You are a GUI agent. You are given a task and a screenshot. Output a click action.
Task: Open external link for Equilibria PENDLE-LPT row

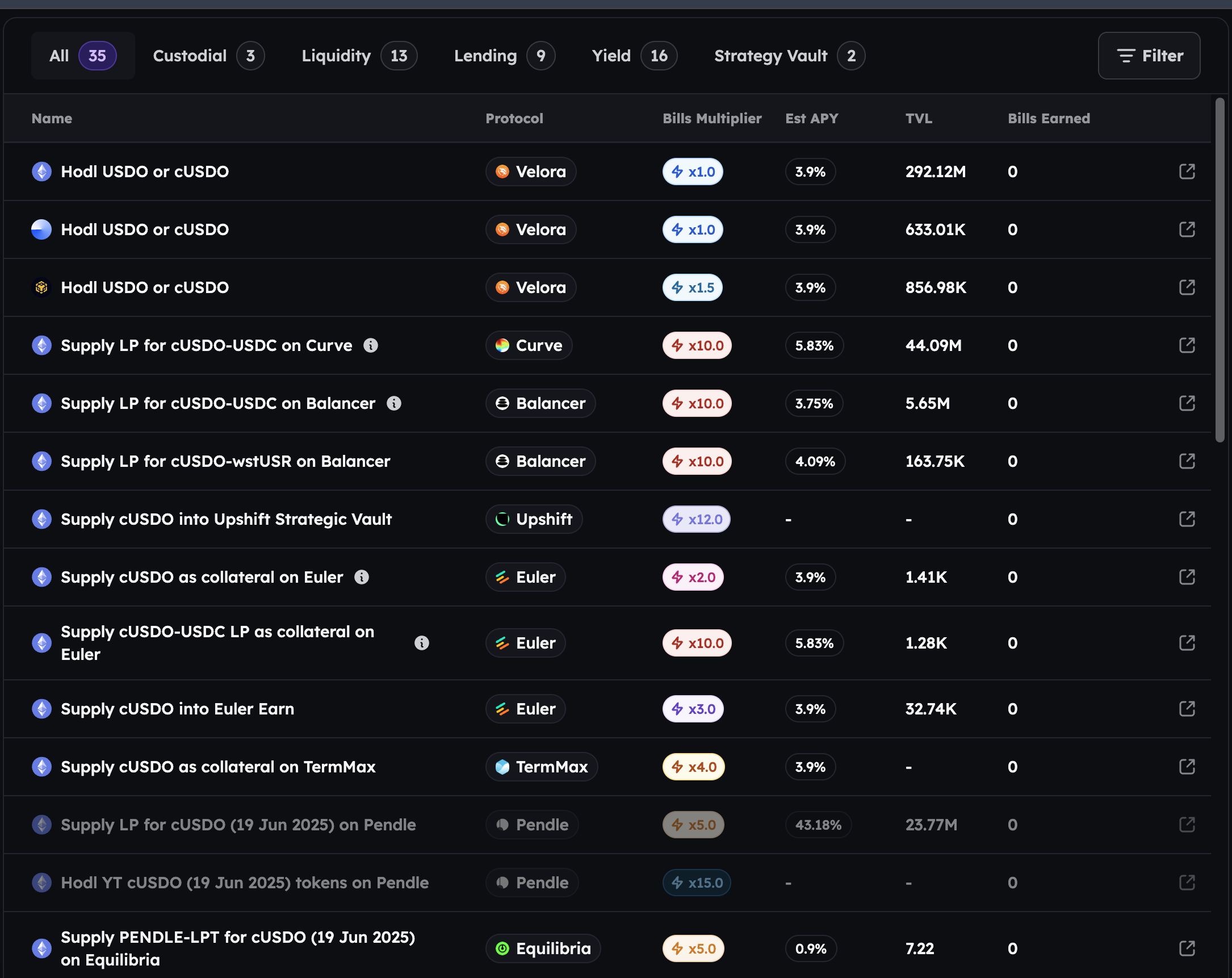coord(1187,948)
